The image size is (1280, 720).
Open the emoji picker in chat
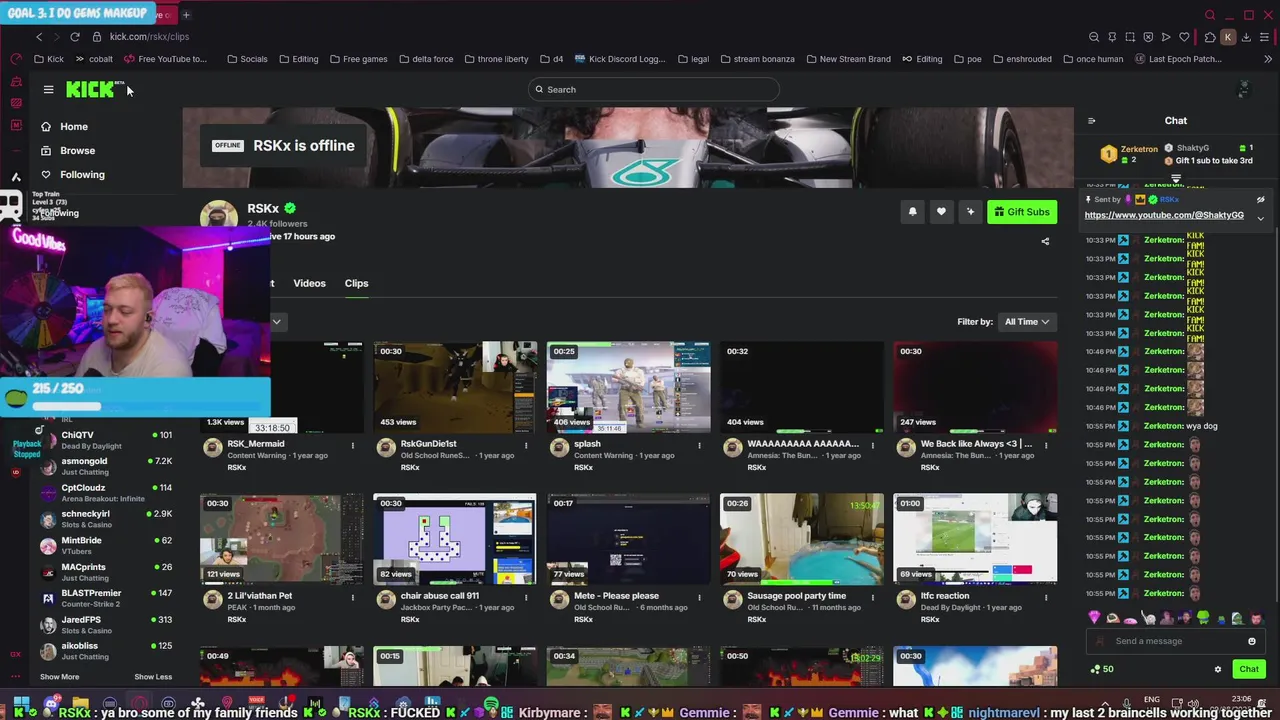[x=1251, y=641]
